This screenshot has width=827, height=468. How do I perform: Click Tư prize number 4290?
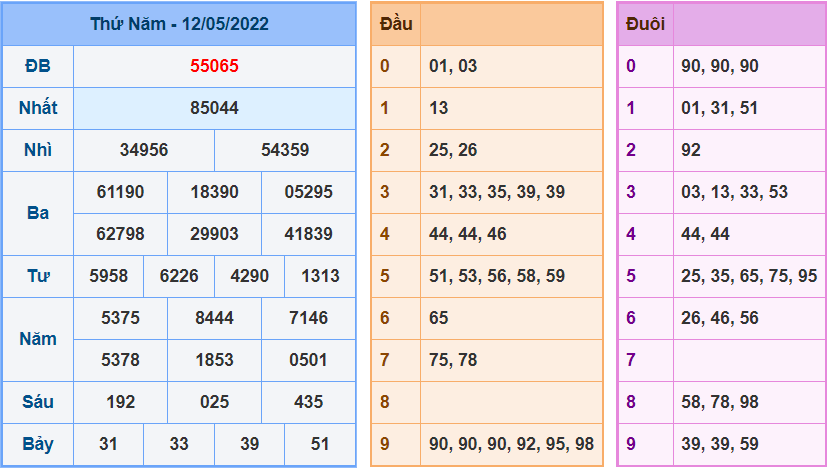pos(249,275)
